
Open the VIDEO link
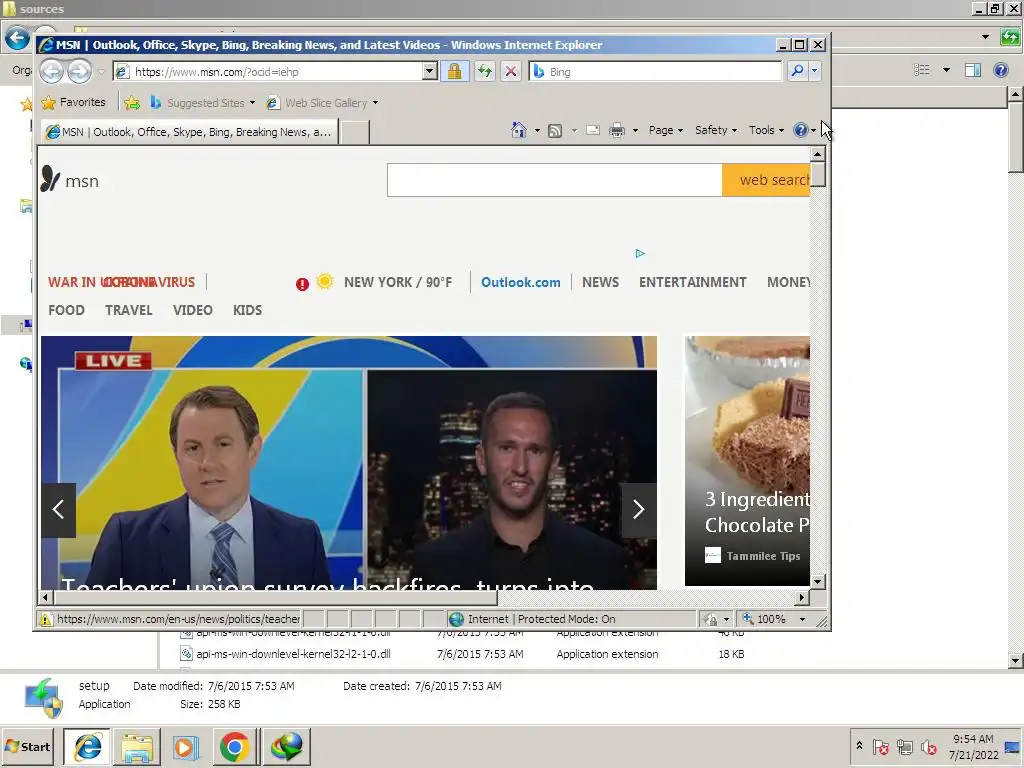[193, 310]
